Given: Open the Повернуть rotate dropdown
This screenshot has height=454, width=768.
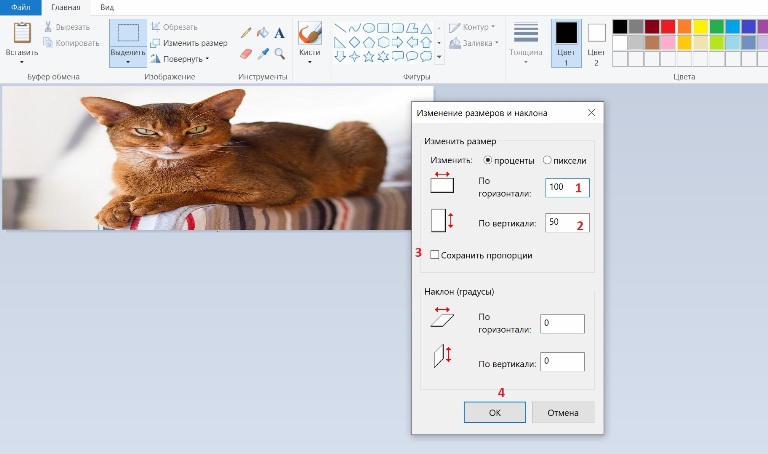Looking at the screenshot, I should click(180, 58).
